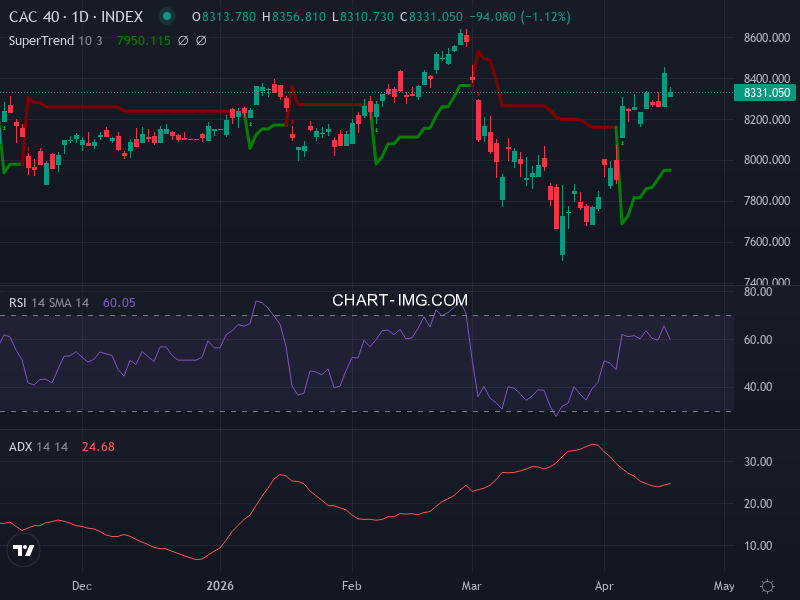Select the Apr axis label
The height and width of the screenshot is (600, 800).
[604, 586]
